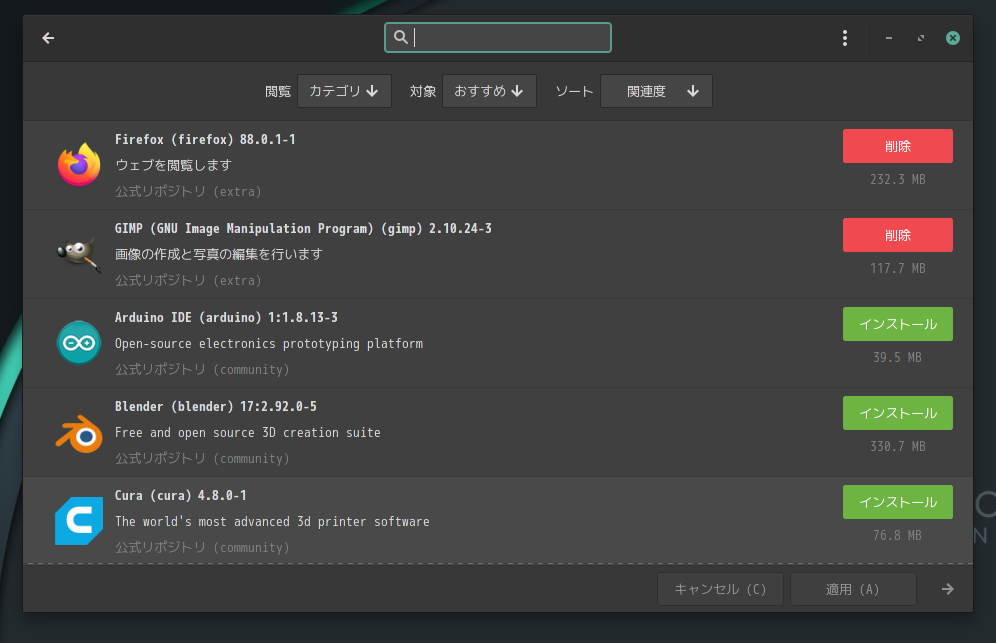Click Firefox's 公式リポジトリ (extra) label
The height and width of the screenshot is (643, 996).
point(188,191)
